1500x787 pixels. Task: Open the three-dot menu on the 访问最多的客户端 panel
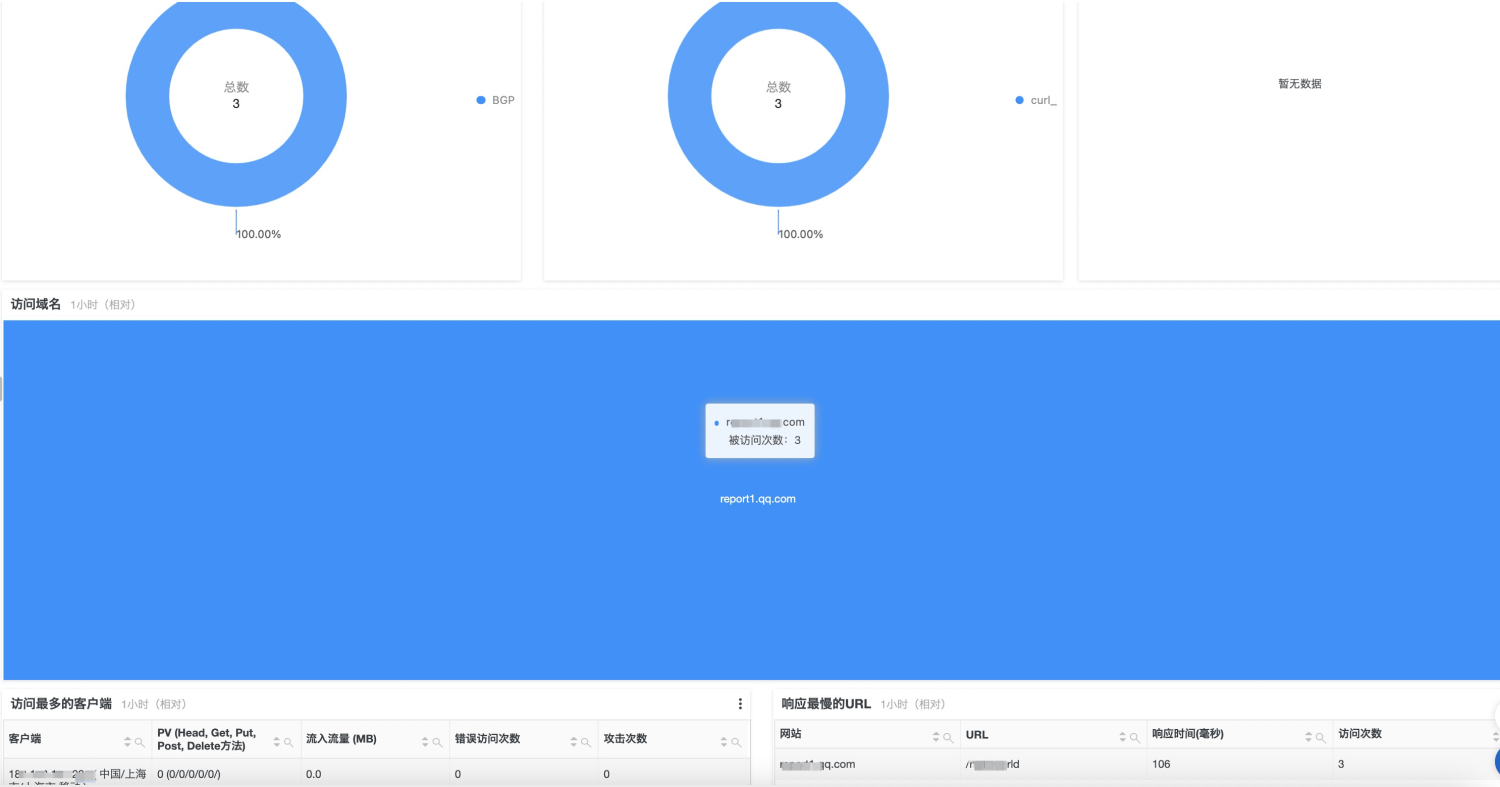pyautogui.click(x=740, y=703)
